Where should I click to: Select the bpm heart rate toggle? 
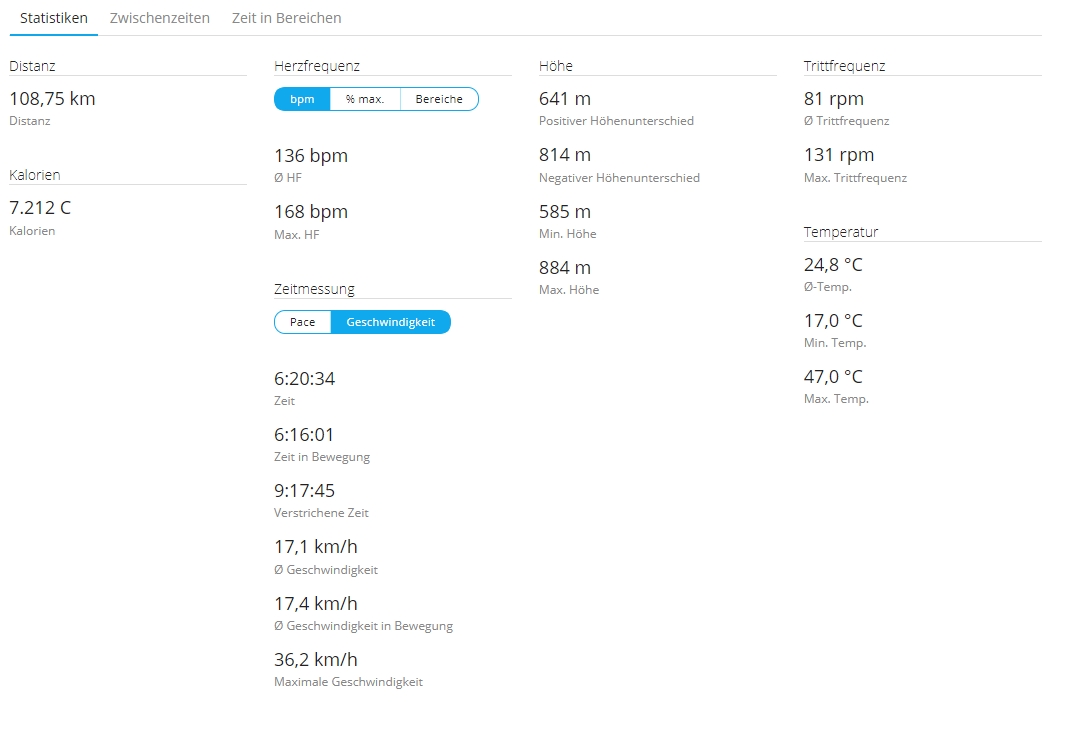[302, 99]
